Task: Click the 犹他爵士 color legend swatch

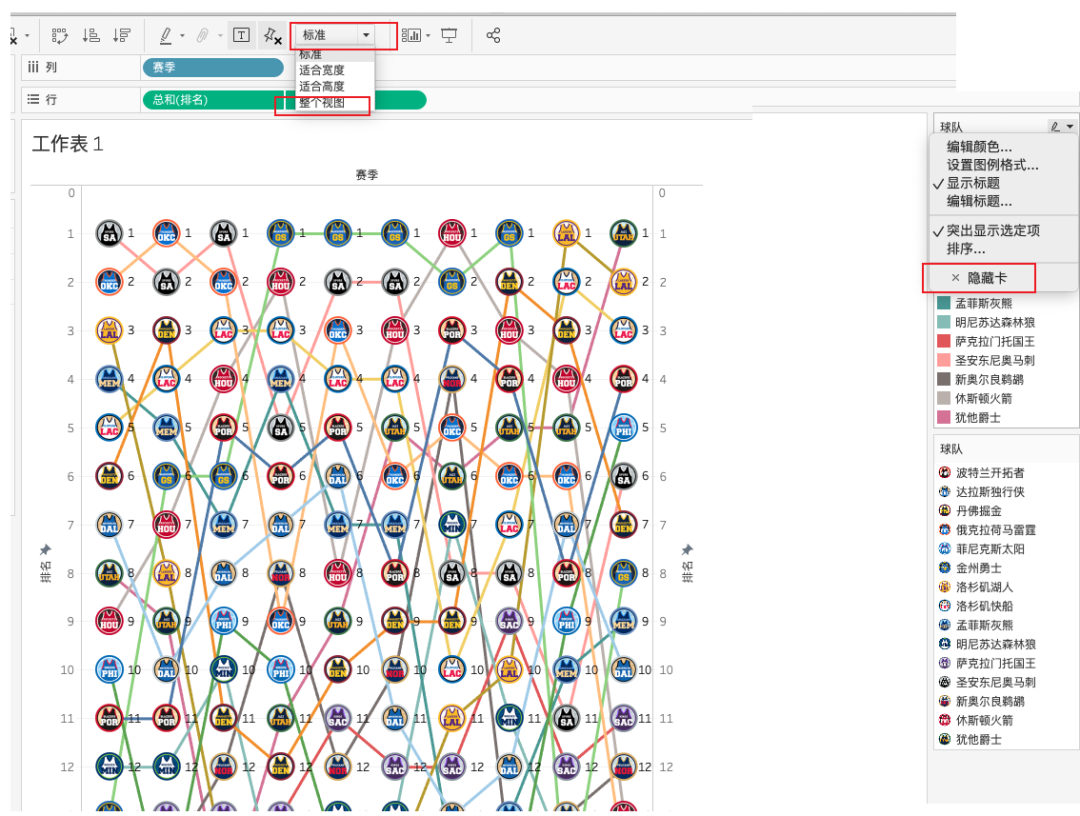Action: tap(944, 417)
